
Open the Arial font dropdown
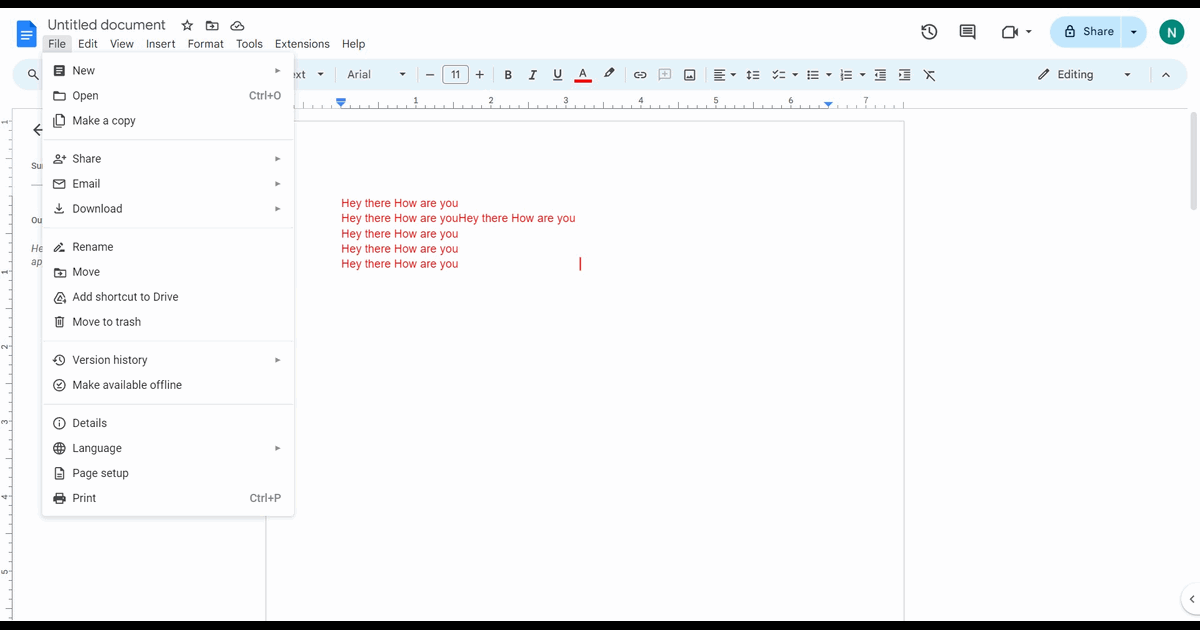tap(377, 75)
